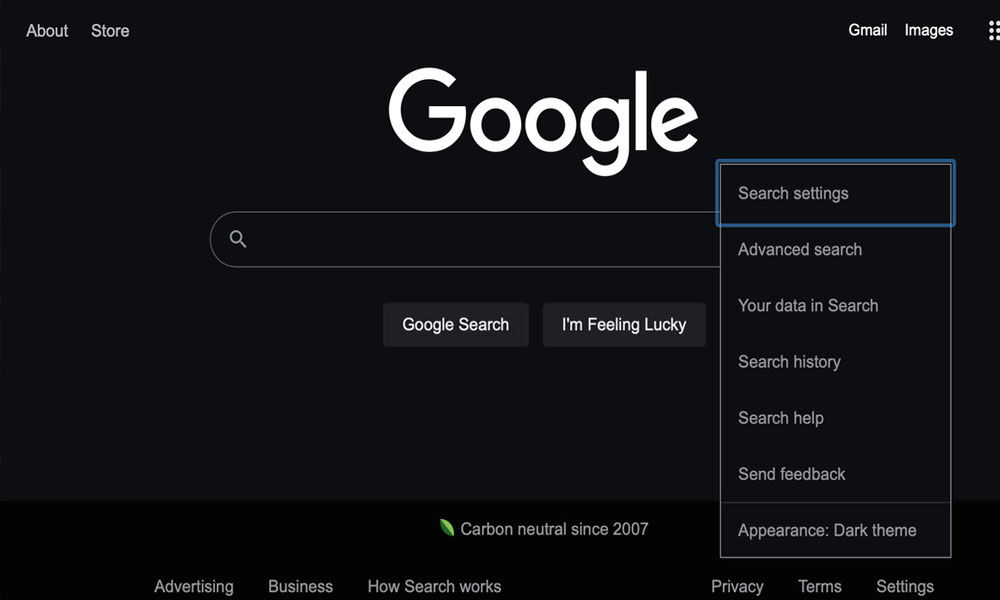Open the Privacy page in footer
The height and width of the screenshot is (600, 1000).
coord(737,586)
